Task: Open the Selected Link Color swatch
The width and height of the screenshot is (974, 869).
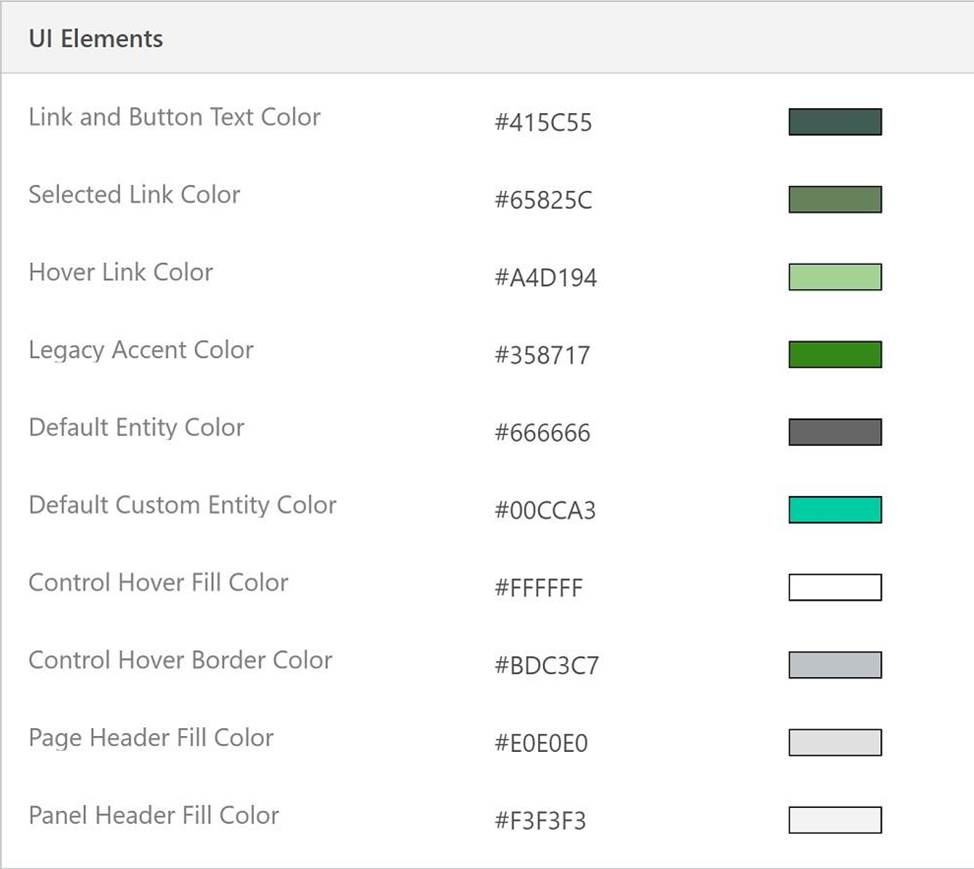Action: (834, 199)
